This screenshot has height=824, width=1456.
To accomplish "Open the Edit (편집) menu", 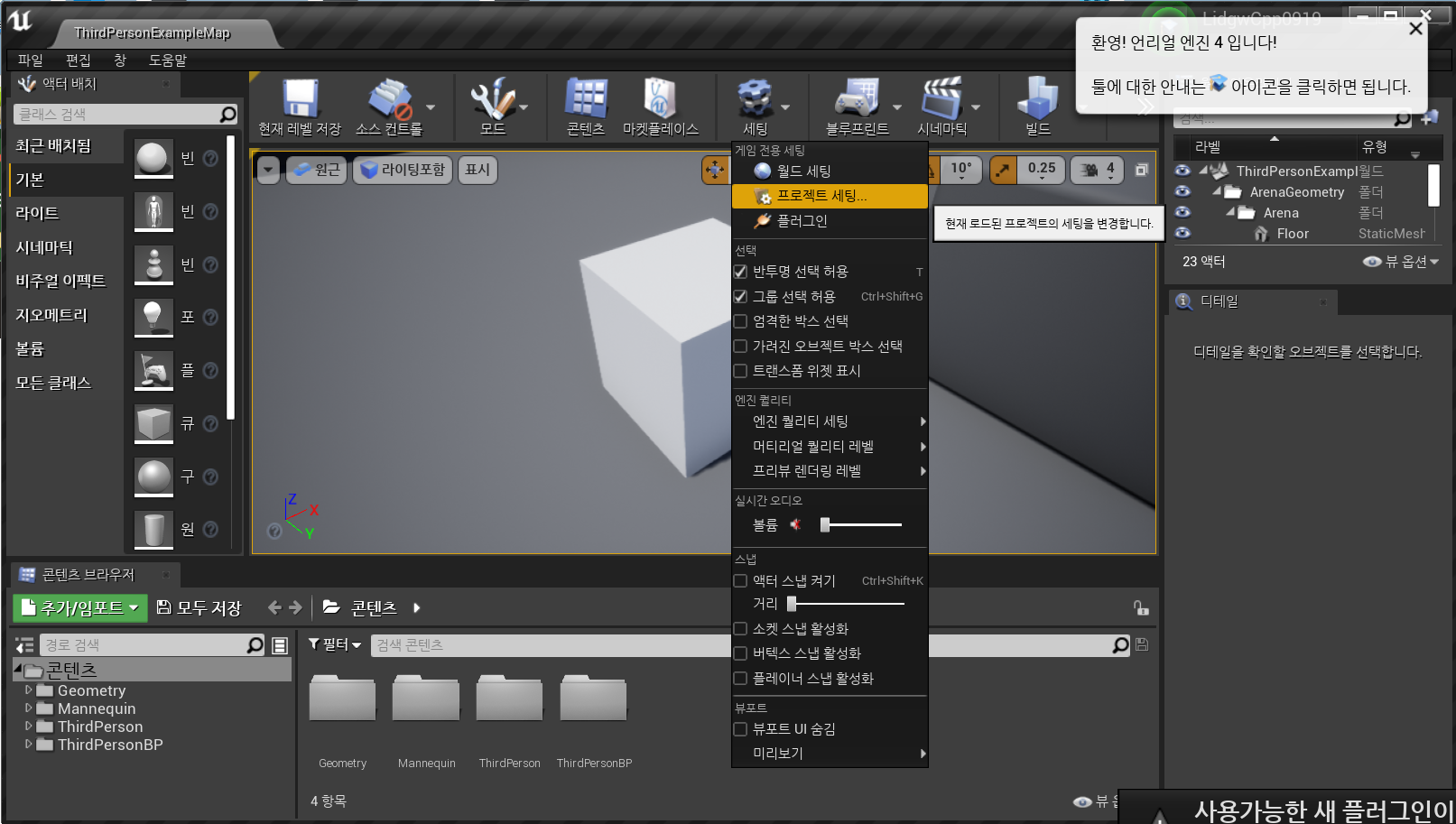I will [x=79, y=60].
